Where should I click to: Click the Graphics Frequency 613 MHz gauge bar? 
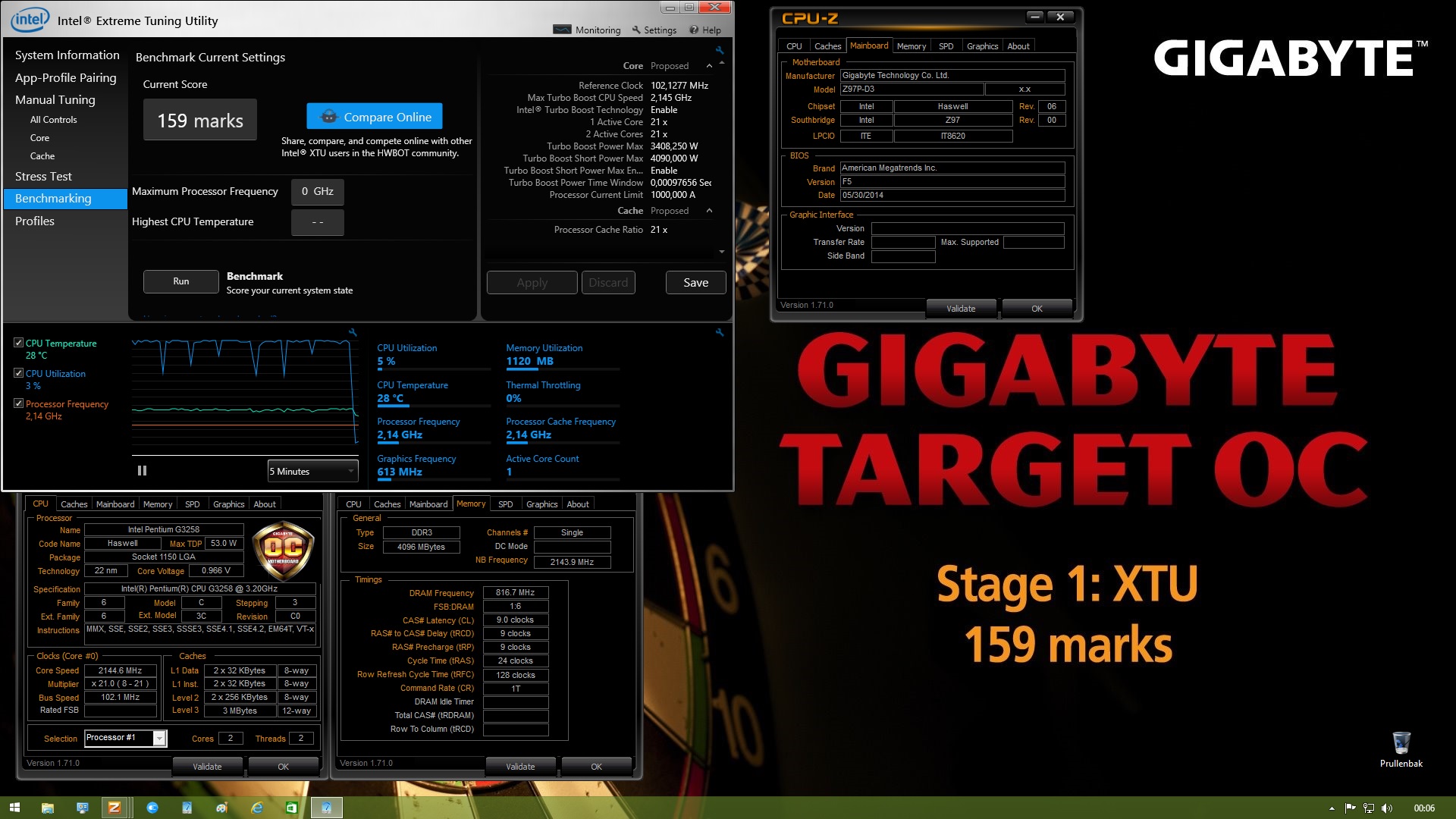434,480
